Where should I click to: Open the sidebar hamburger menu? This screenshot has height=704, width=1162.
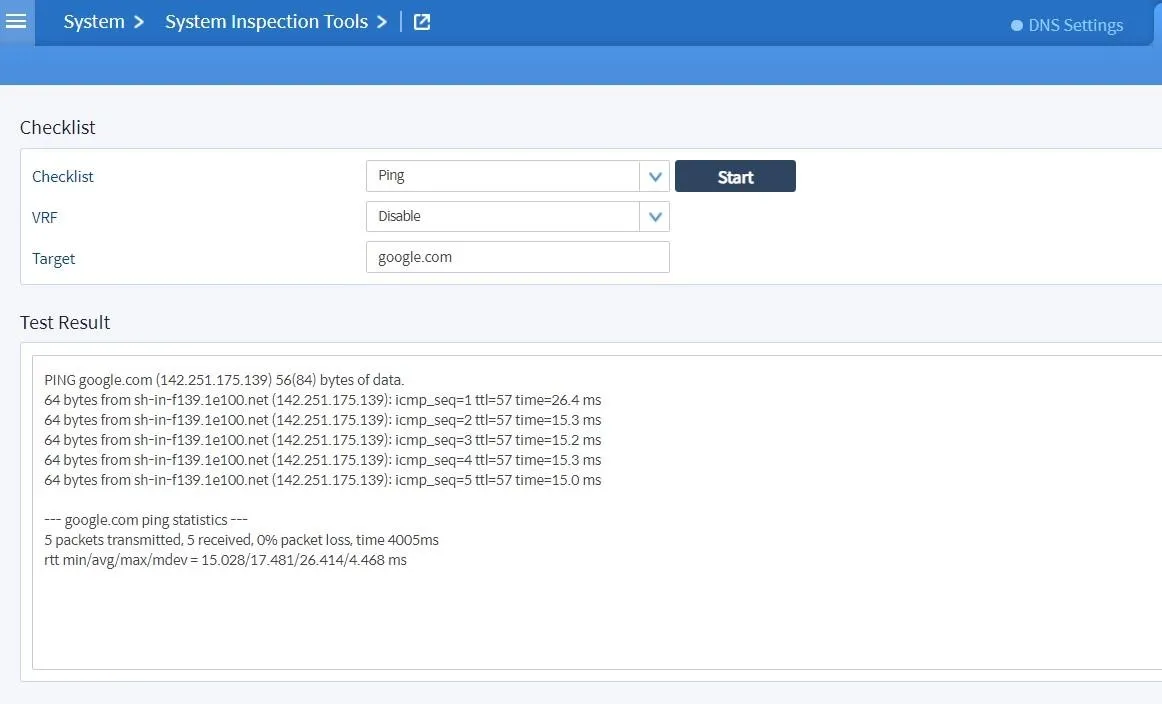(x=15, y=21)
